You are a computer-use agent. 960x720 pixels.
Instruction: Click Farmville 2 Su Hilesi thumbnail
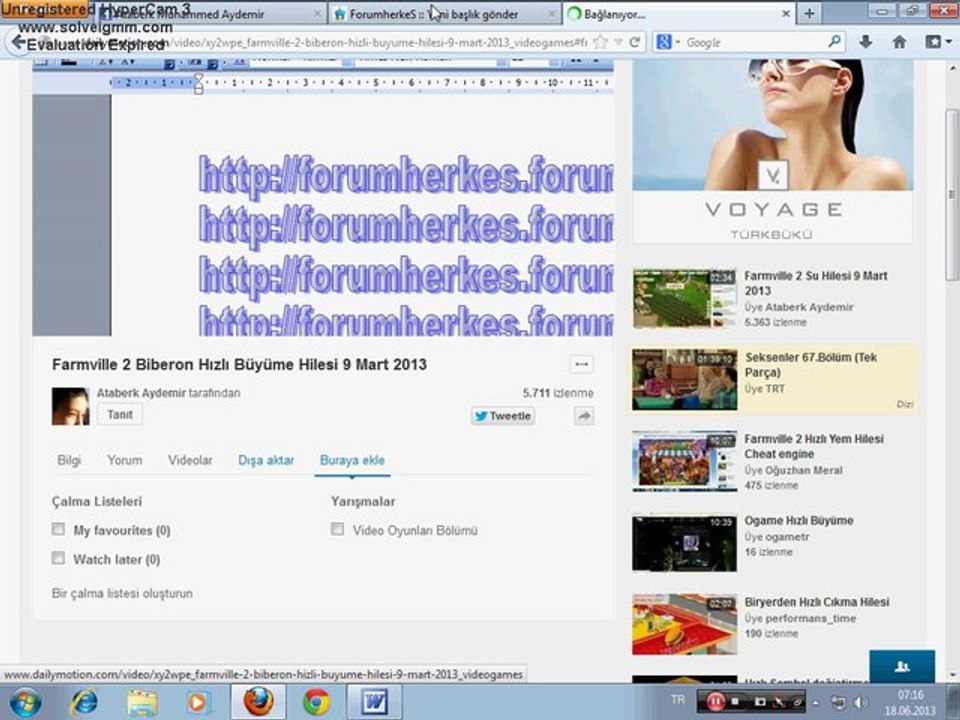click(684, 298)
